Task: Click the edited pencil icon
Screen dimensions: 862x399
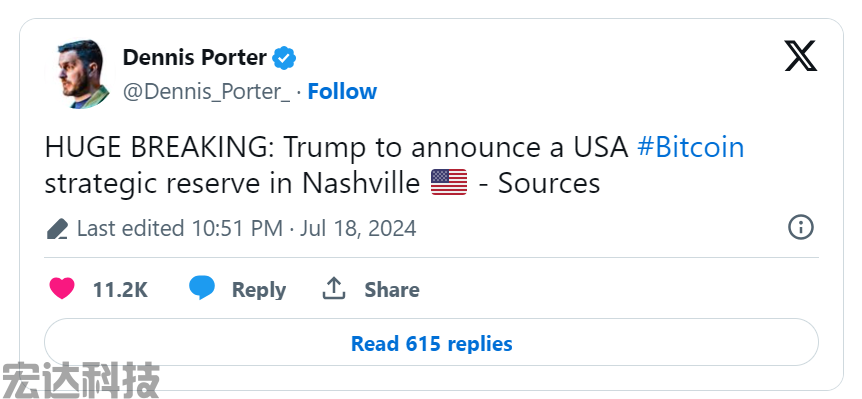Action: point(57,229)
